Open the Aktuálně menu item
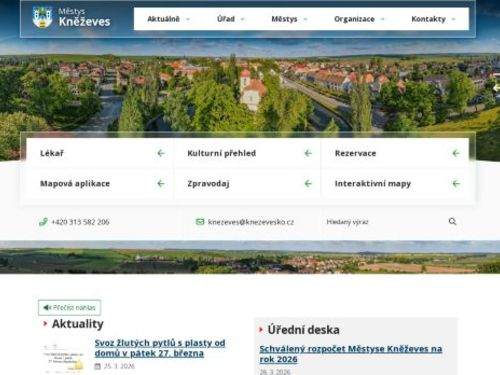Viewport: 500px width, 375px height. [x=163, y=19]
